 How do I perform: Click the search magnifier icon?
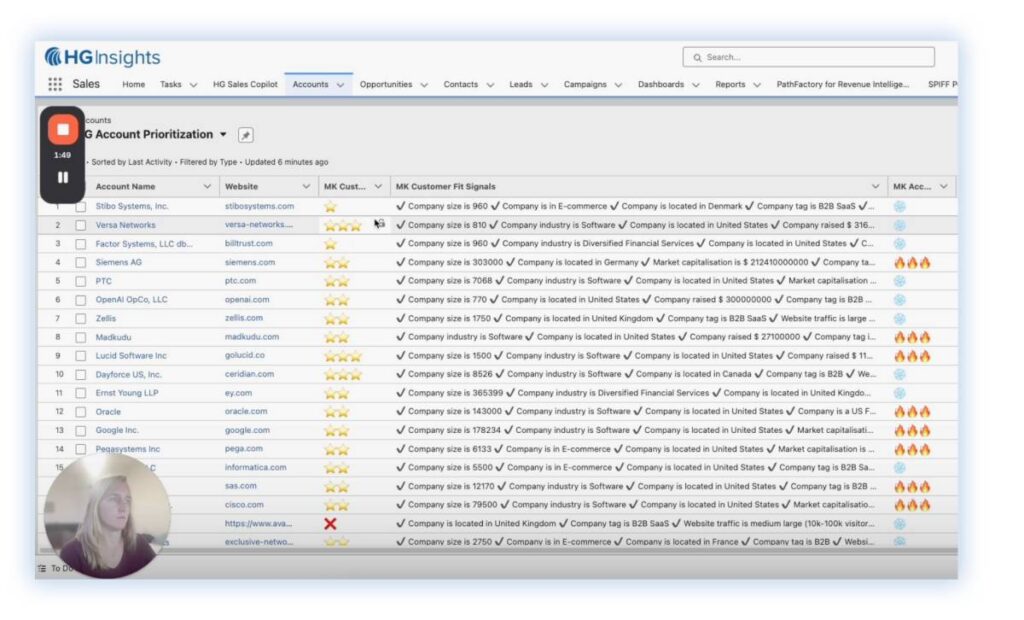pyautogui.click(x=697, y=57)
